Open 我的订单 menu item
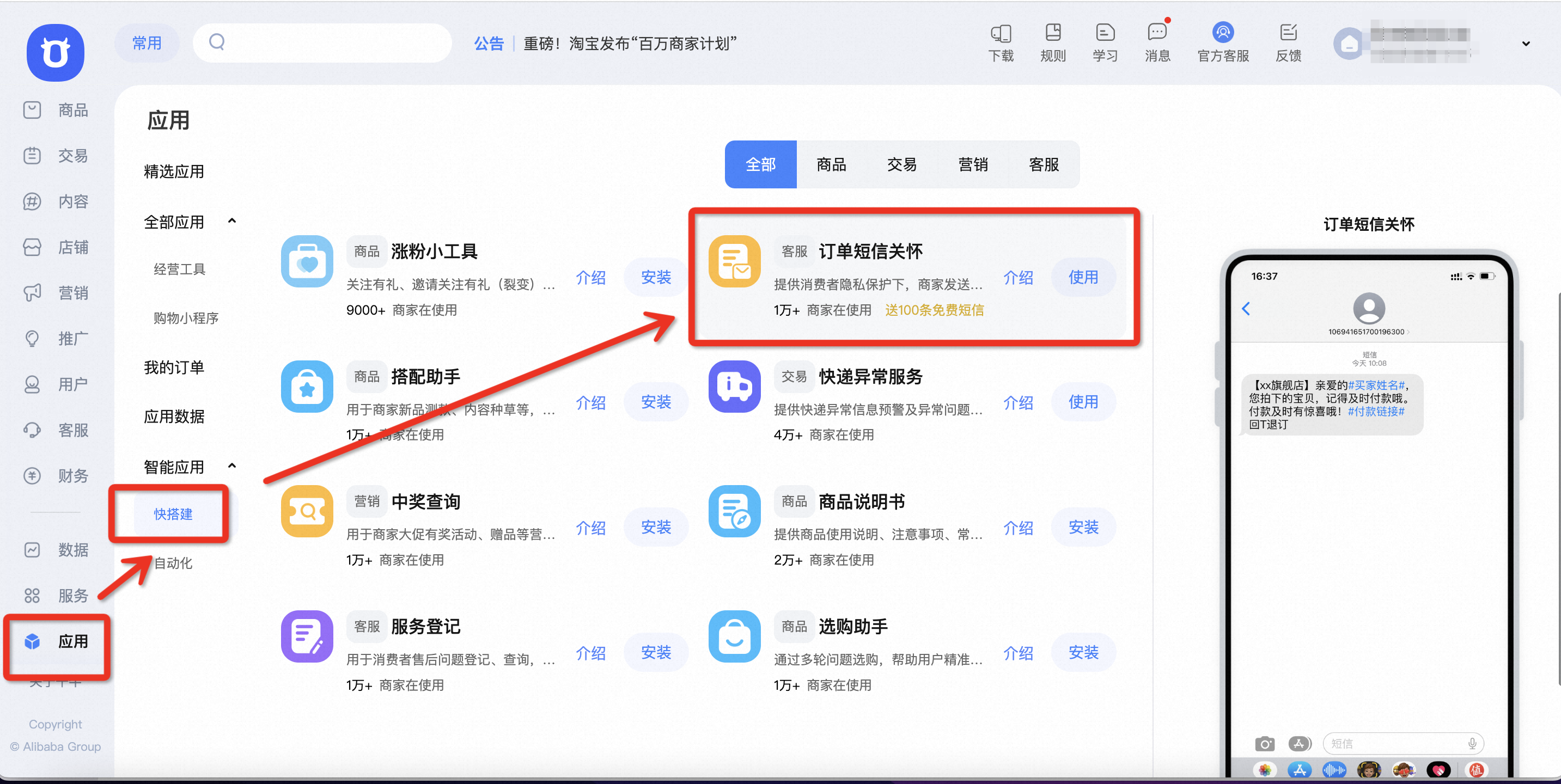 pyautogui.click(x=174, y=367)
